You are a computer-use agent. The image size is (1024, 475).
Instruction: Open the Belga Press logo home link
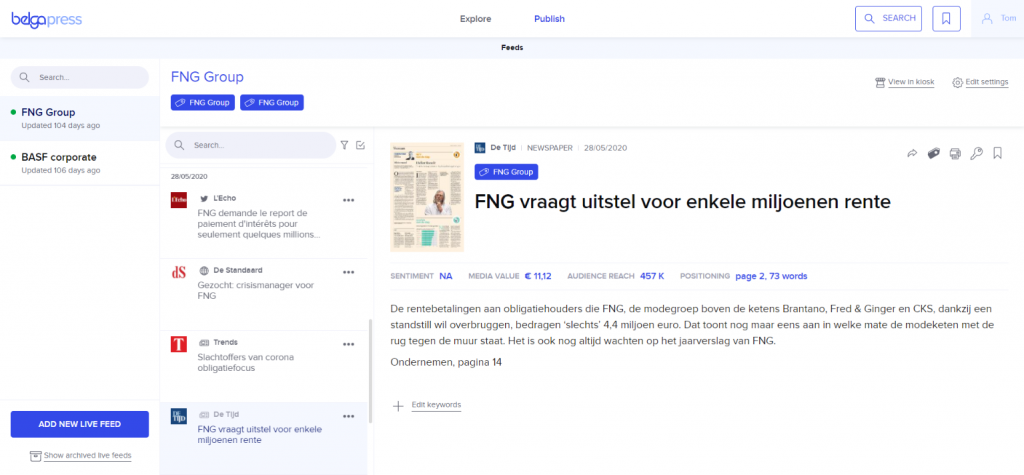click(x=46, y=19)
